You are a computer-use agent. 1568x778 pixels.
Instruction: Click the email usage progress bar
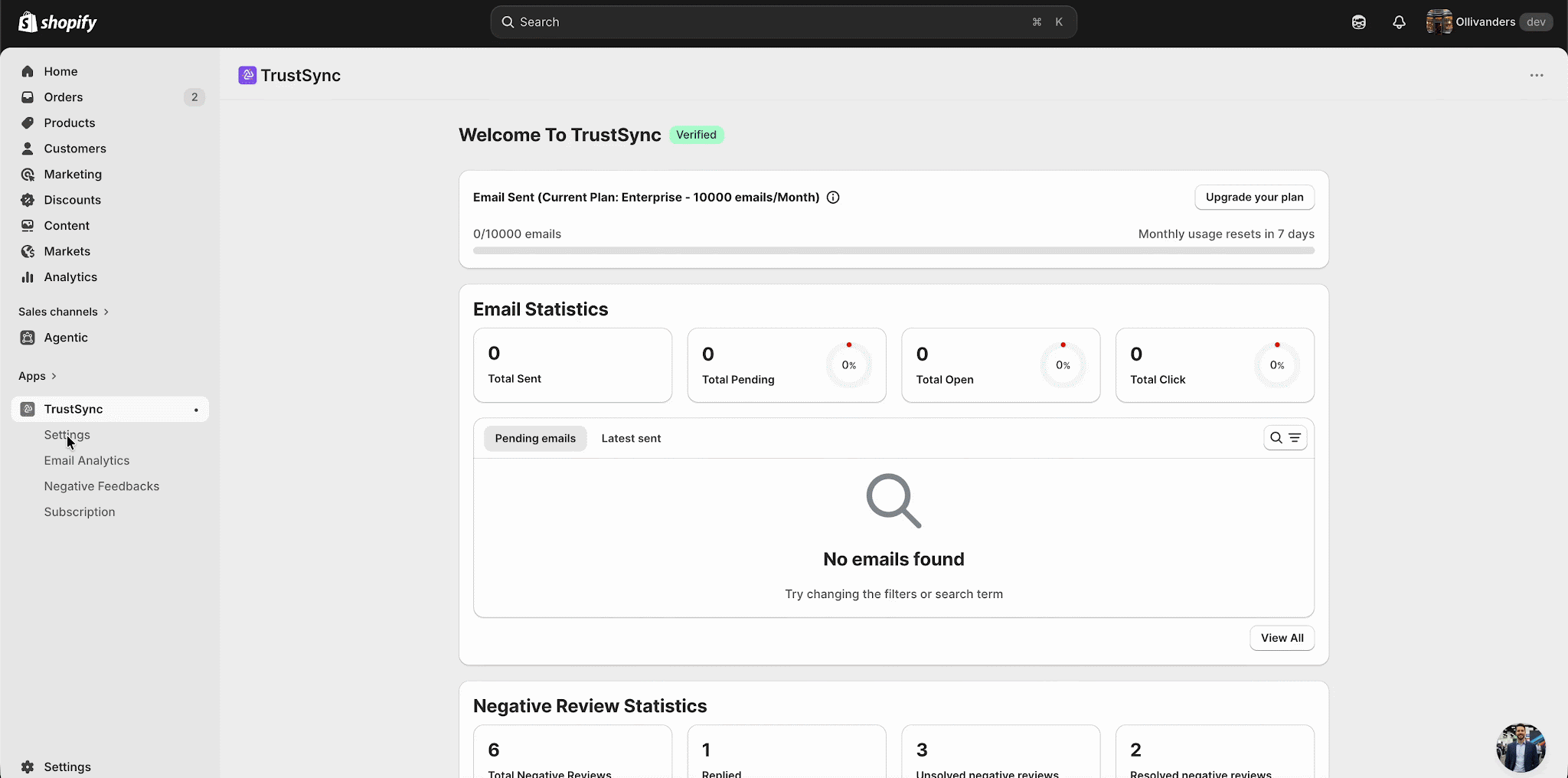tap(893, 250)
